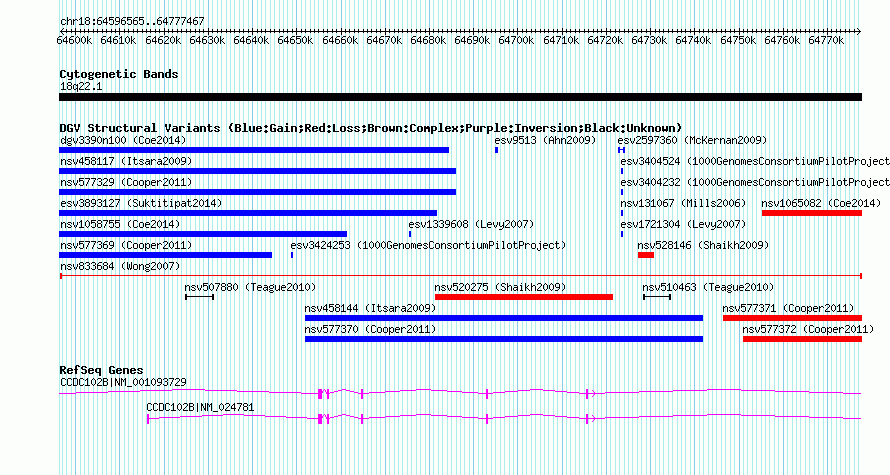Click the blue bar under nsv1058755
The image size is (890, 475).
203,234
